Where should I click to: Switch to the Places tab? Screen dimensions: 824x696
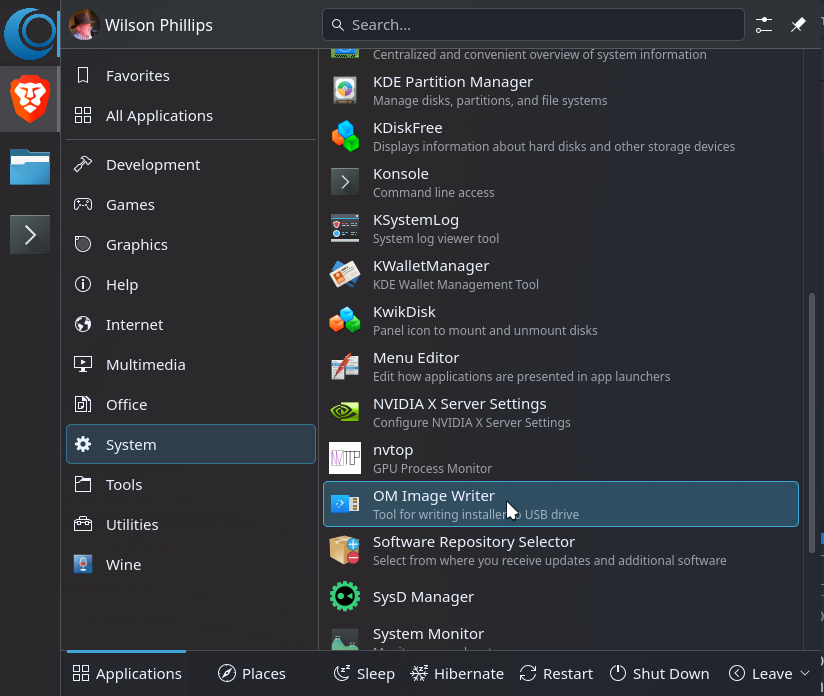coord(252,673)
